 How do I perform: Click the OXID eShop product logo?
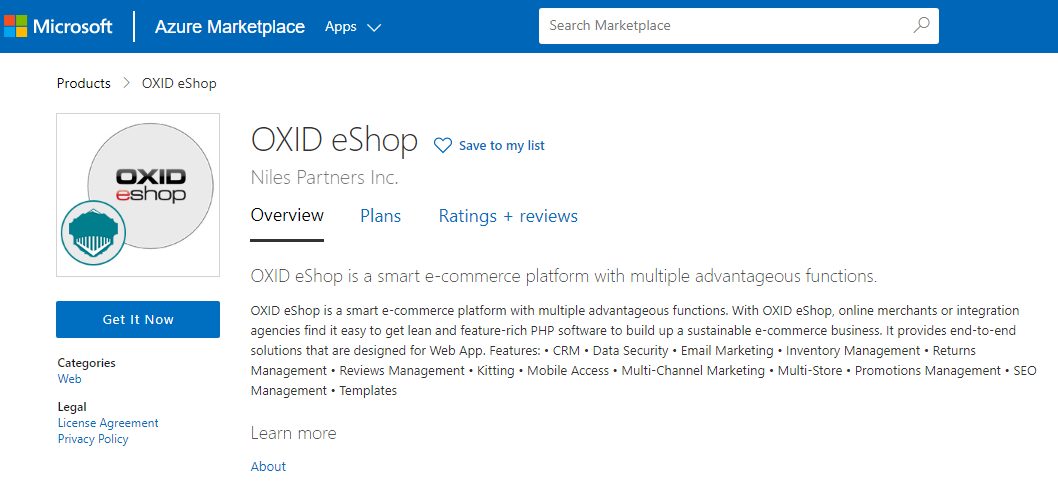point(150,178)
